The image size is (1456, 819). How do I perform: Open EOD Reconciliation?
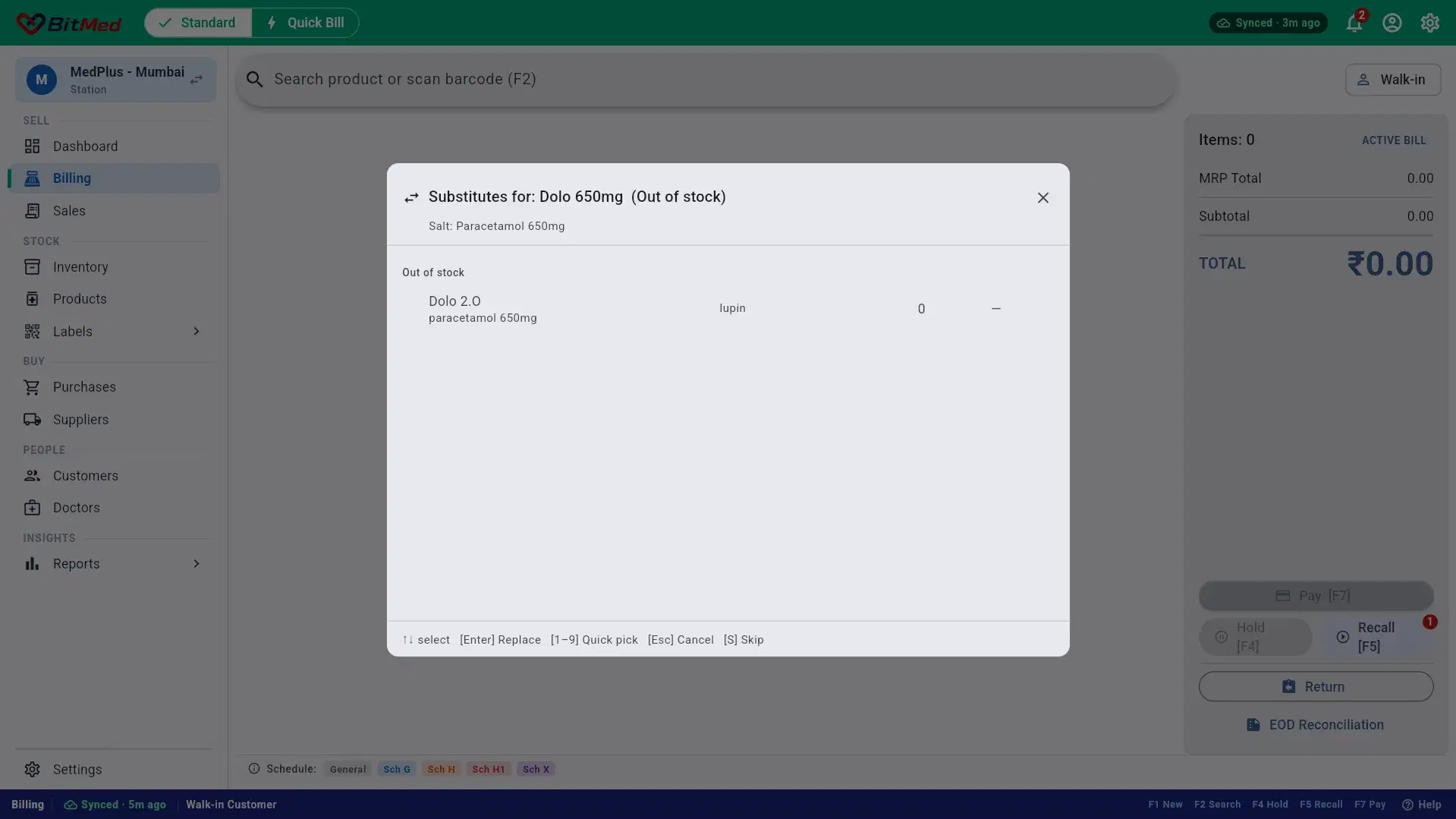click(1316, 725)
